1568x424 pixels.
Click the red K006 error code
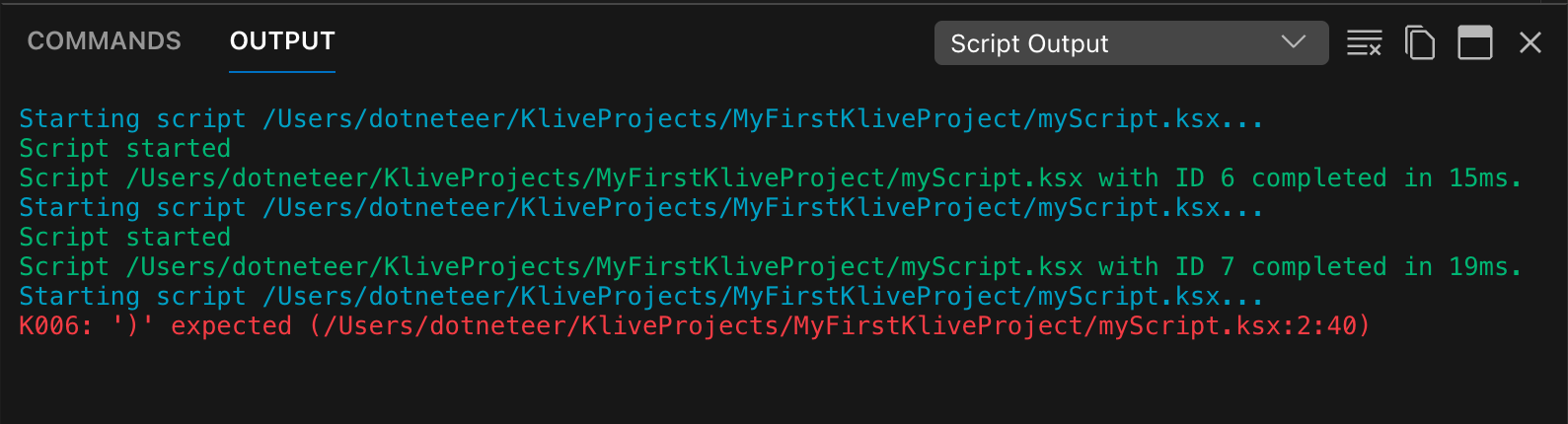tap(49, 326)
